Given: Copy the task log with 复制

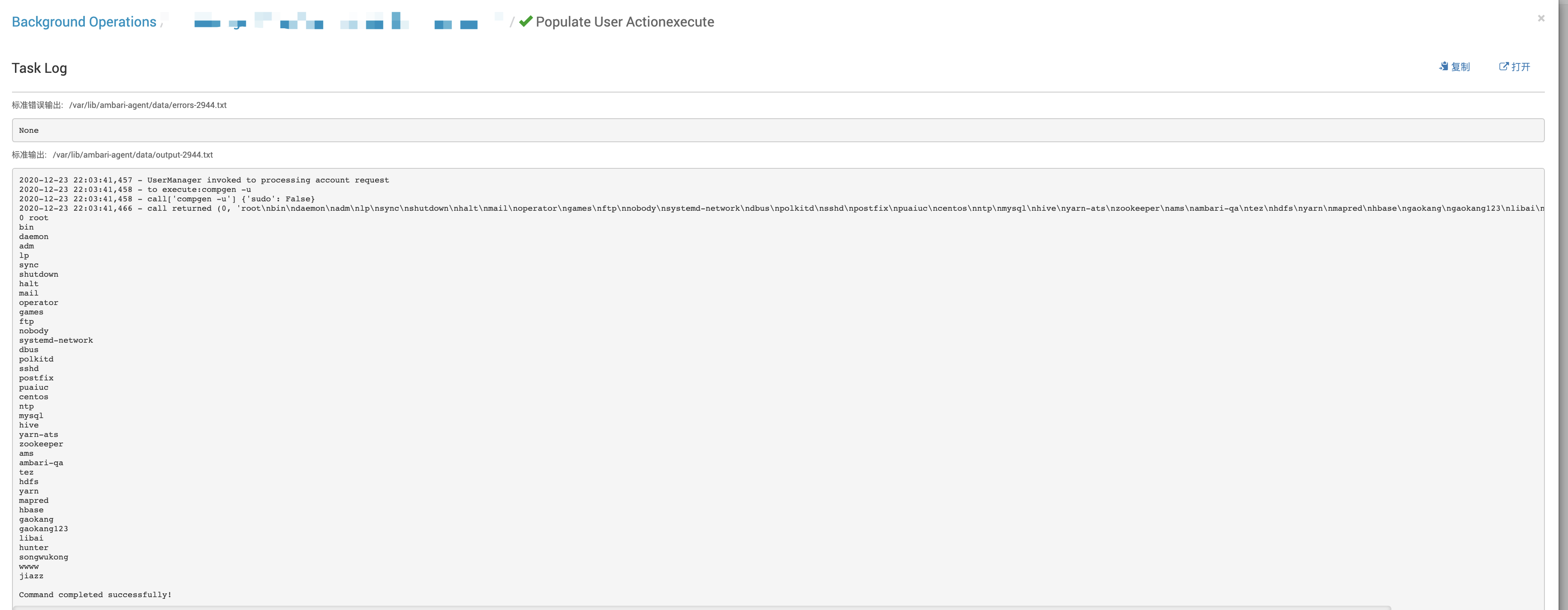Looking at the screenshot, I should point(1454,67).
